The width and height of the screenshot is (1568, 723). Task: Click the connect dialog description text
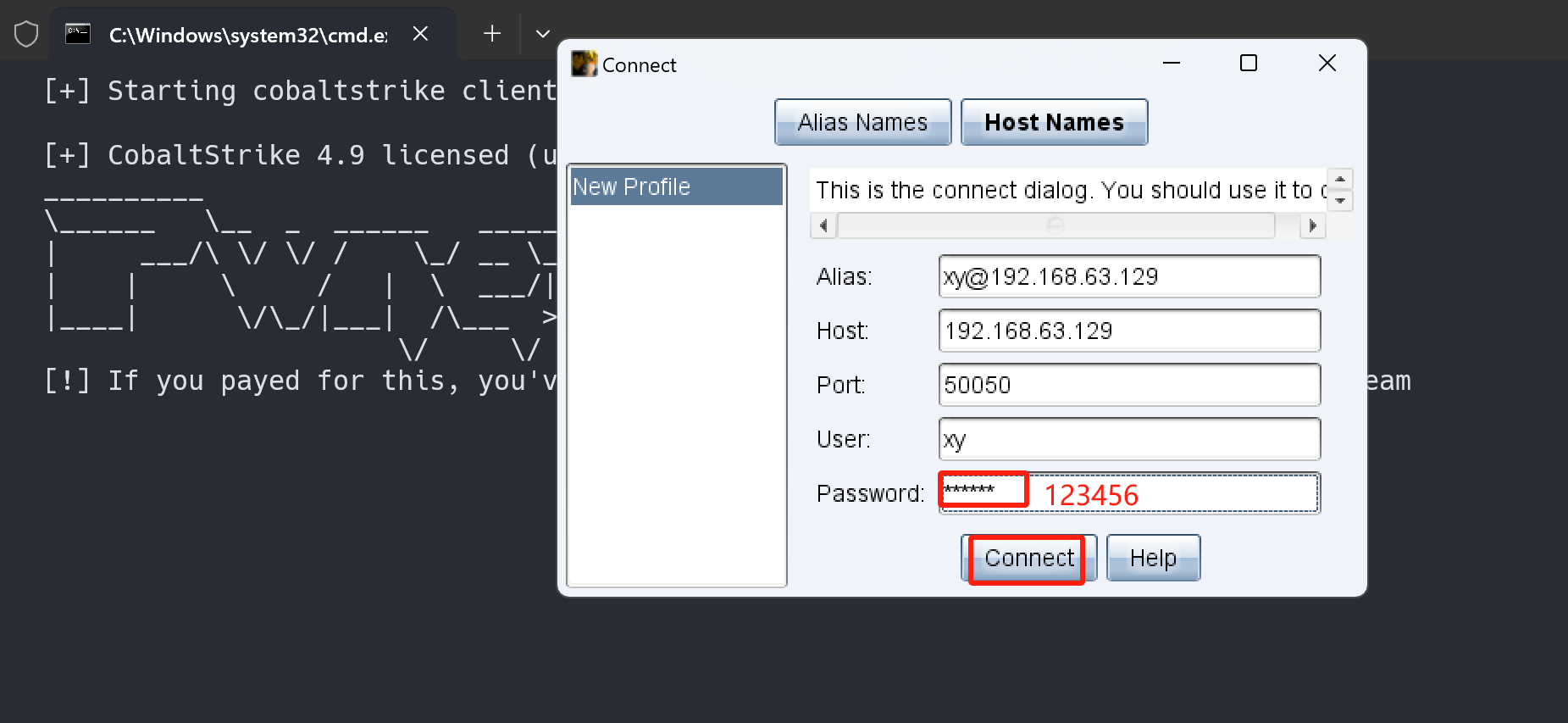click(x=1067, y=190)
